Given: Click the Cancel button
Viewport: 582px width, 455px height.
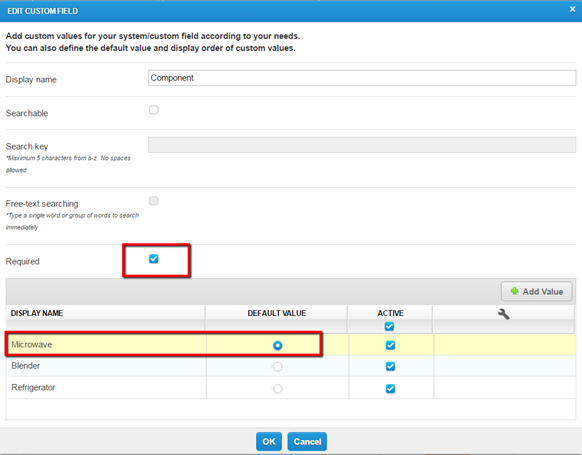Looking at the screenshot, I should point(307,442).
